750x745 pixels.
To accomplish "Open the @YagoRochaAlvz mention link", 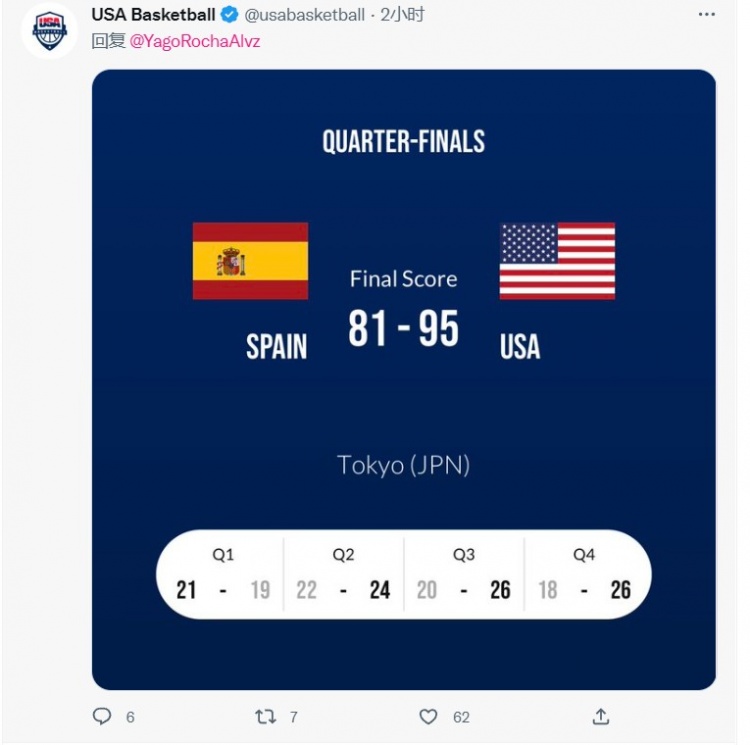I will [x=195, y=41].
